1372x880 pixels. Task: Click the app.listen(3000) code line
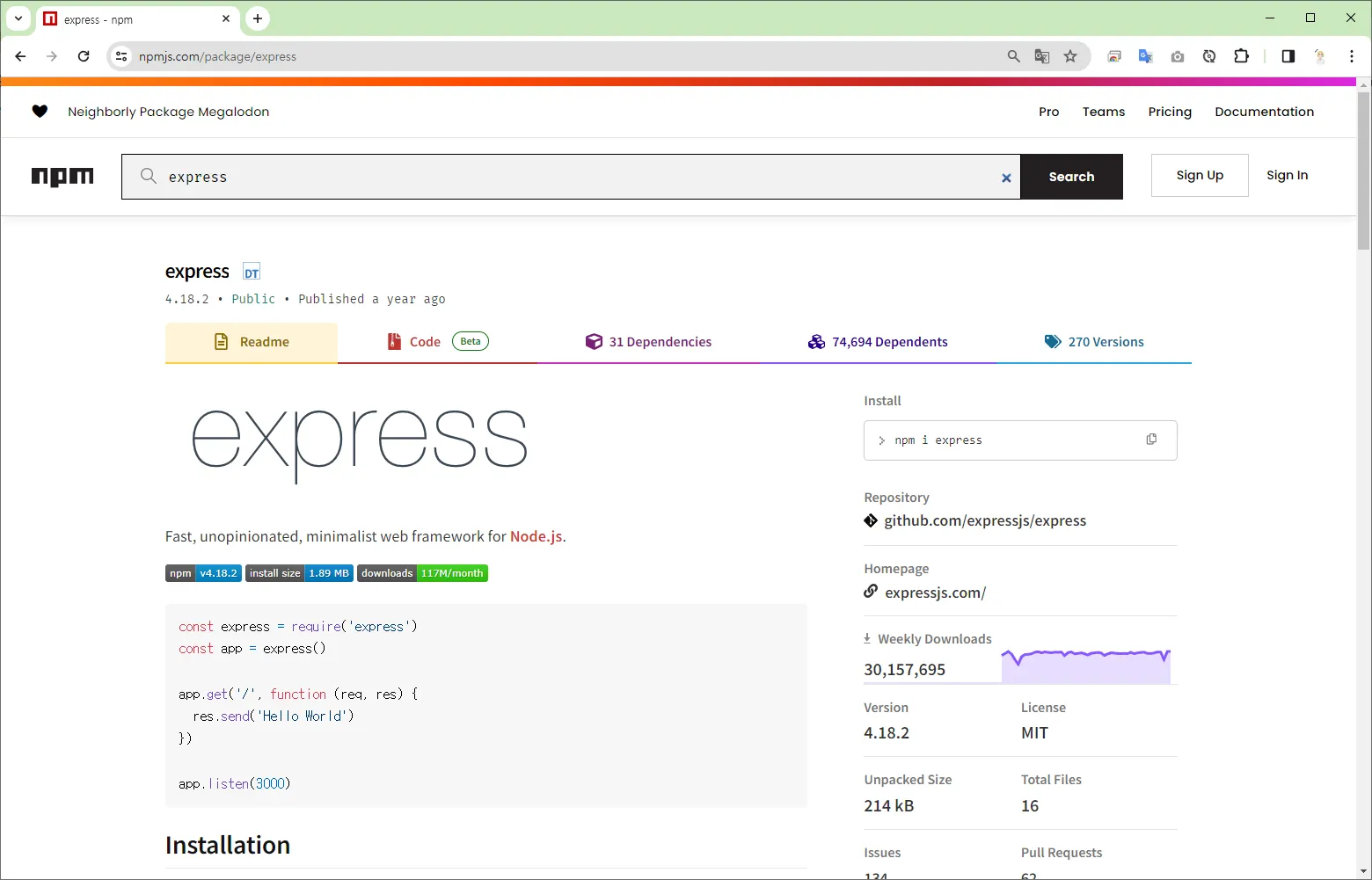tap(234, 783)
